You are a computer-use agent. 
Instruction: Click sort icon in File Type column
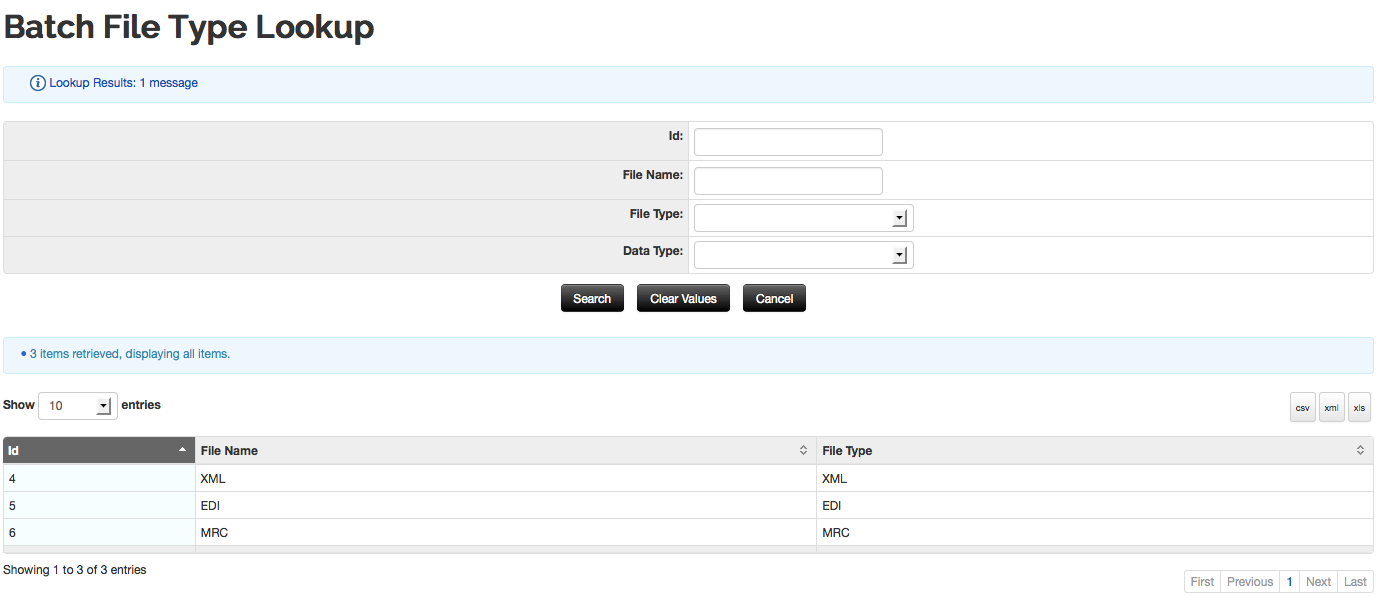pyautogui.click(x=1360, y=451)
